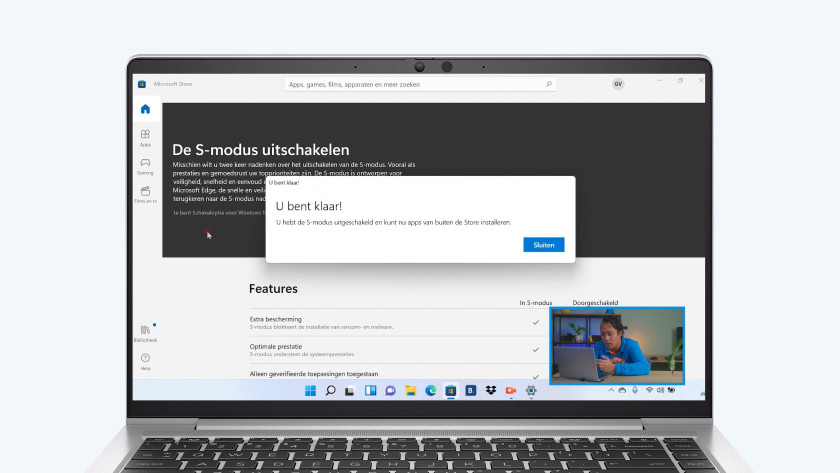Open the Apps section in the sidebar

click(145, 137)
